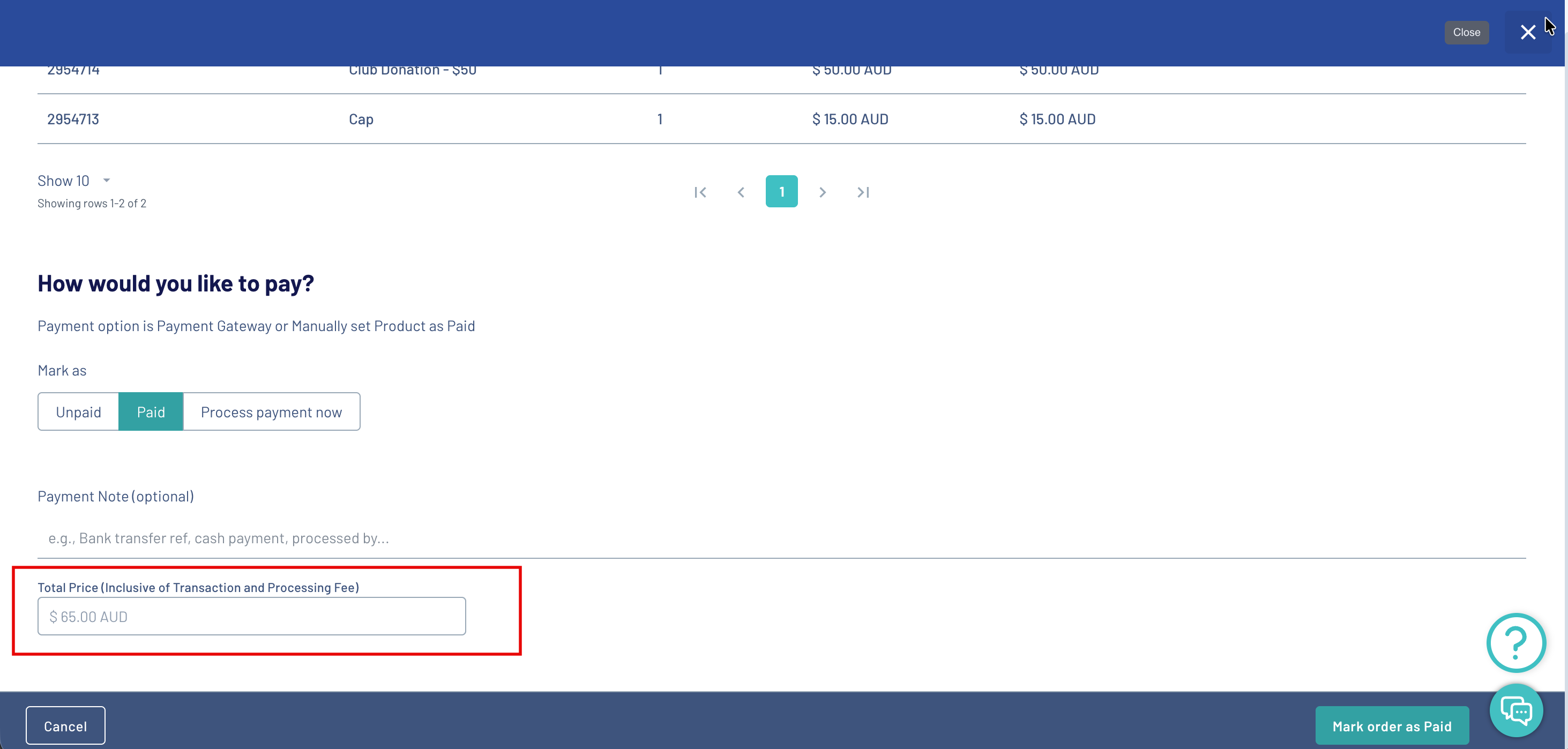
Task: Click the Show 10 dropdown arrow
Action: (x=107, y=181)
